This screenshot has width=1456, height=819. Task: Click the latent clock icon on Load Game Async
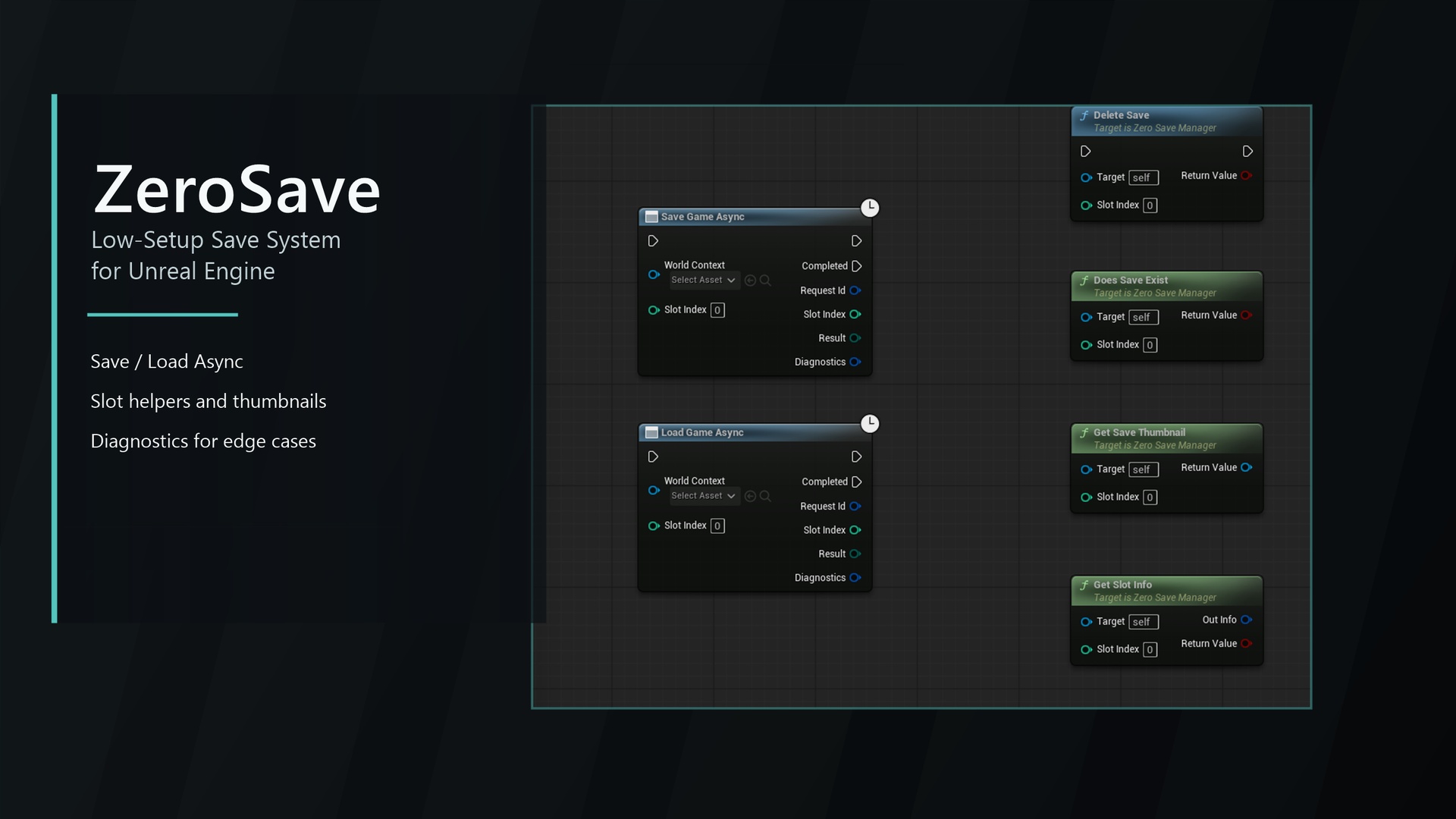870,423
